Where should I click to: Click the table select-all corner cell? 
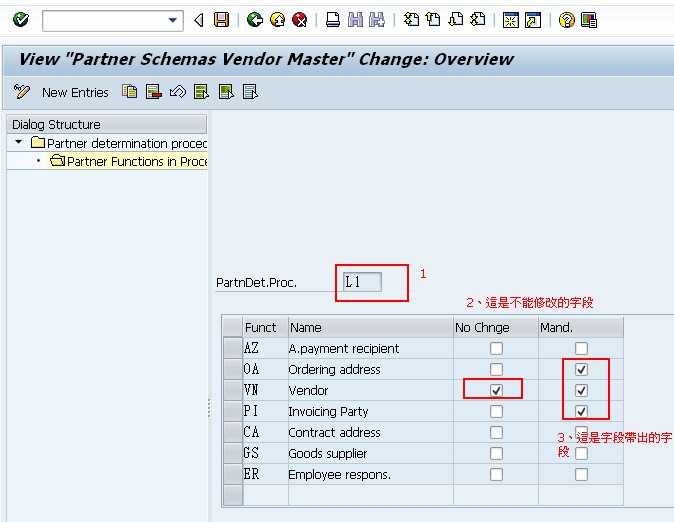pyautogui.click(x=233, y=328)
